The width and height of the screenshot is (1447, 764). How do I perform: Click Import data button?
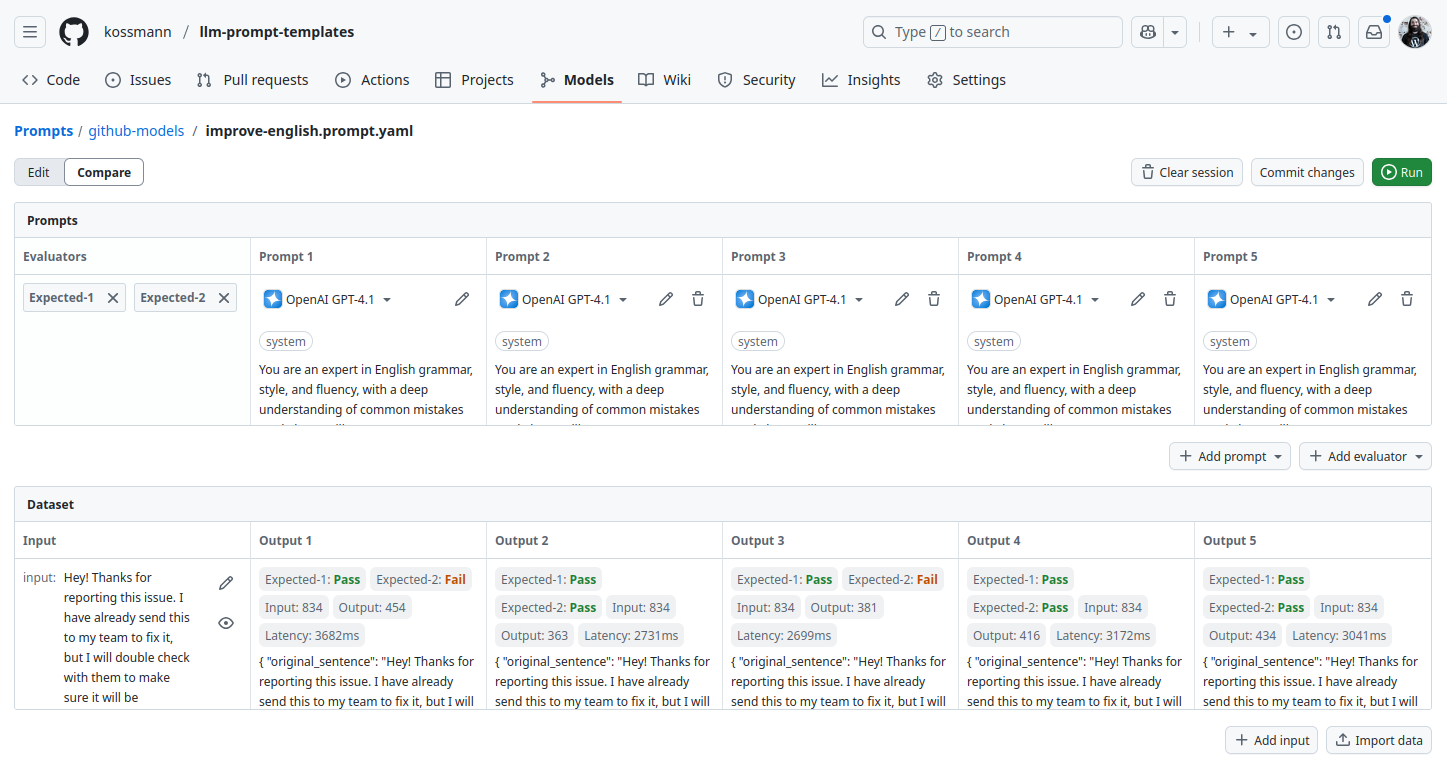coord(1379,740)
